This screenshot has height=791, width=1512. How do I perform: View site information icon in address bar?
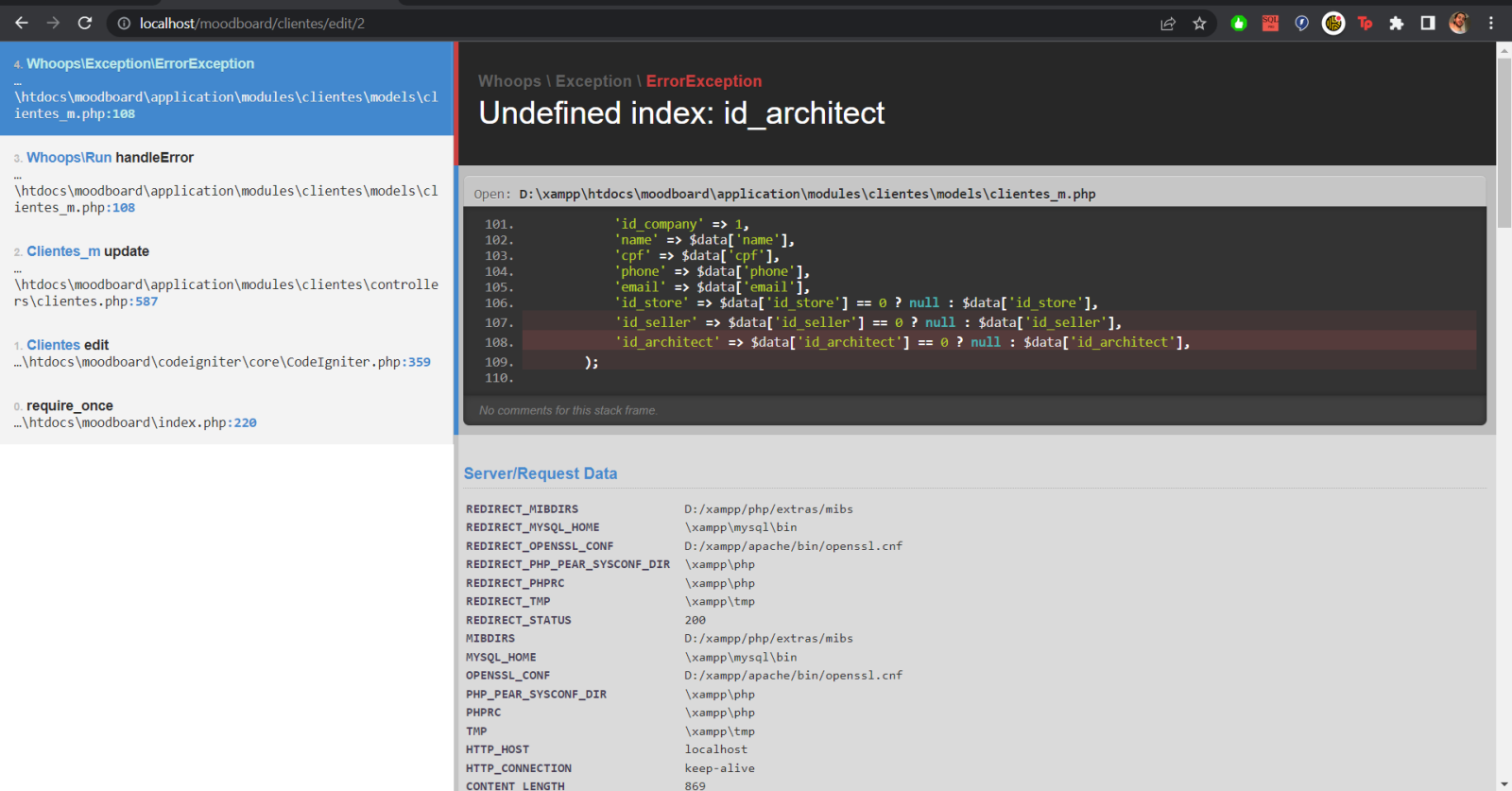tap(124, 24)
